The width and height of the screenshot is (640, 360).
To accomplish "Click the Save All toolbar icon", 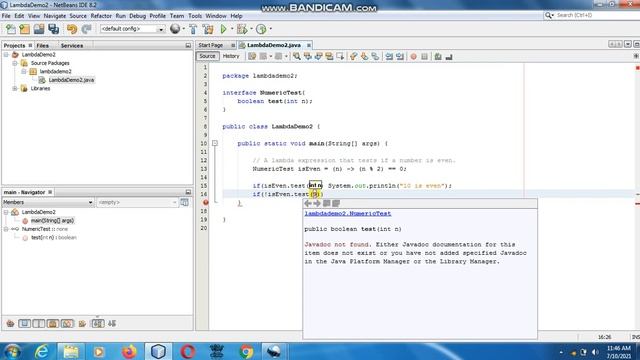I will pos(53,29).
